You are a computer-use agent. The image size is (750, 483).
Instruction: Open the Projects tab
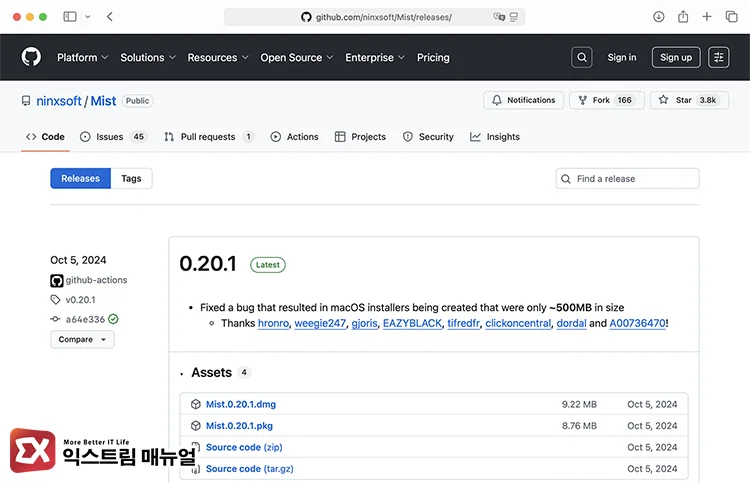coord(360,137)
